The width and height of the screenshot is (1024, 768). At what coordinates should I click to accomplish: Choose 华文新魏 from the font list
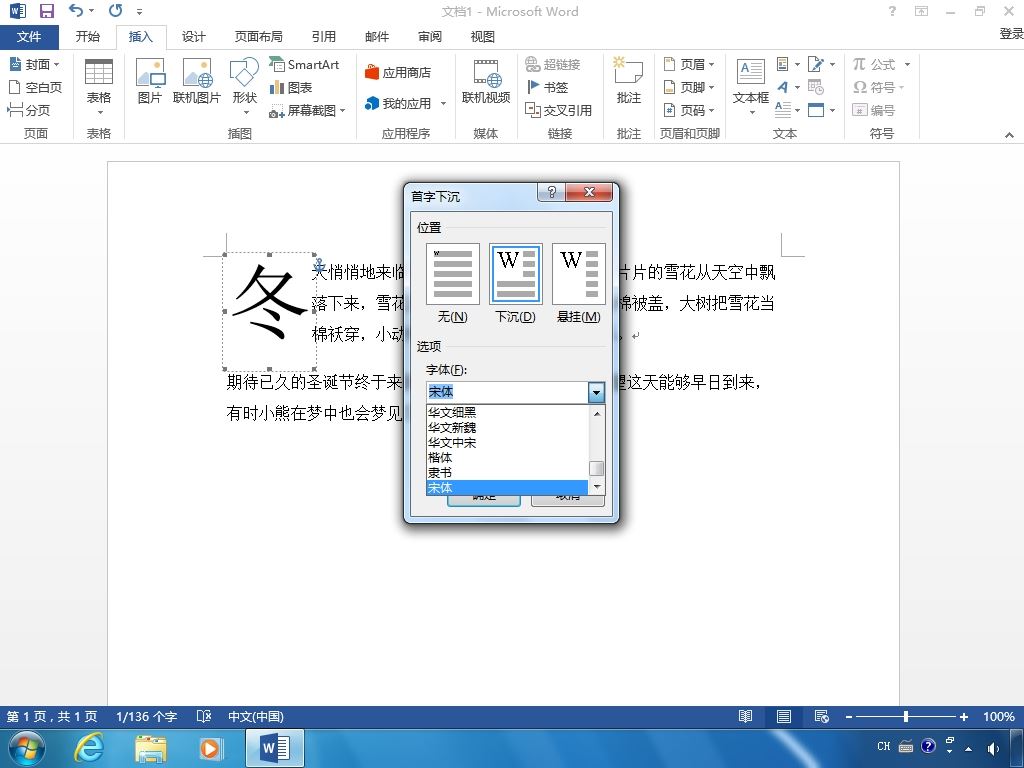pyautogui.click(x=507, y=427)
